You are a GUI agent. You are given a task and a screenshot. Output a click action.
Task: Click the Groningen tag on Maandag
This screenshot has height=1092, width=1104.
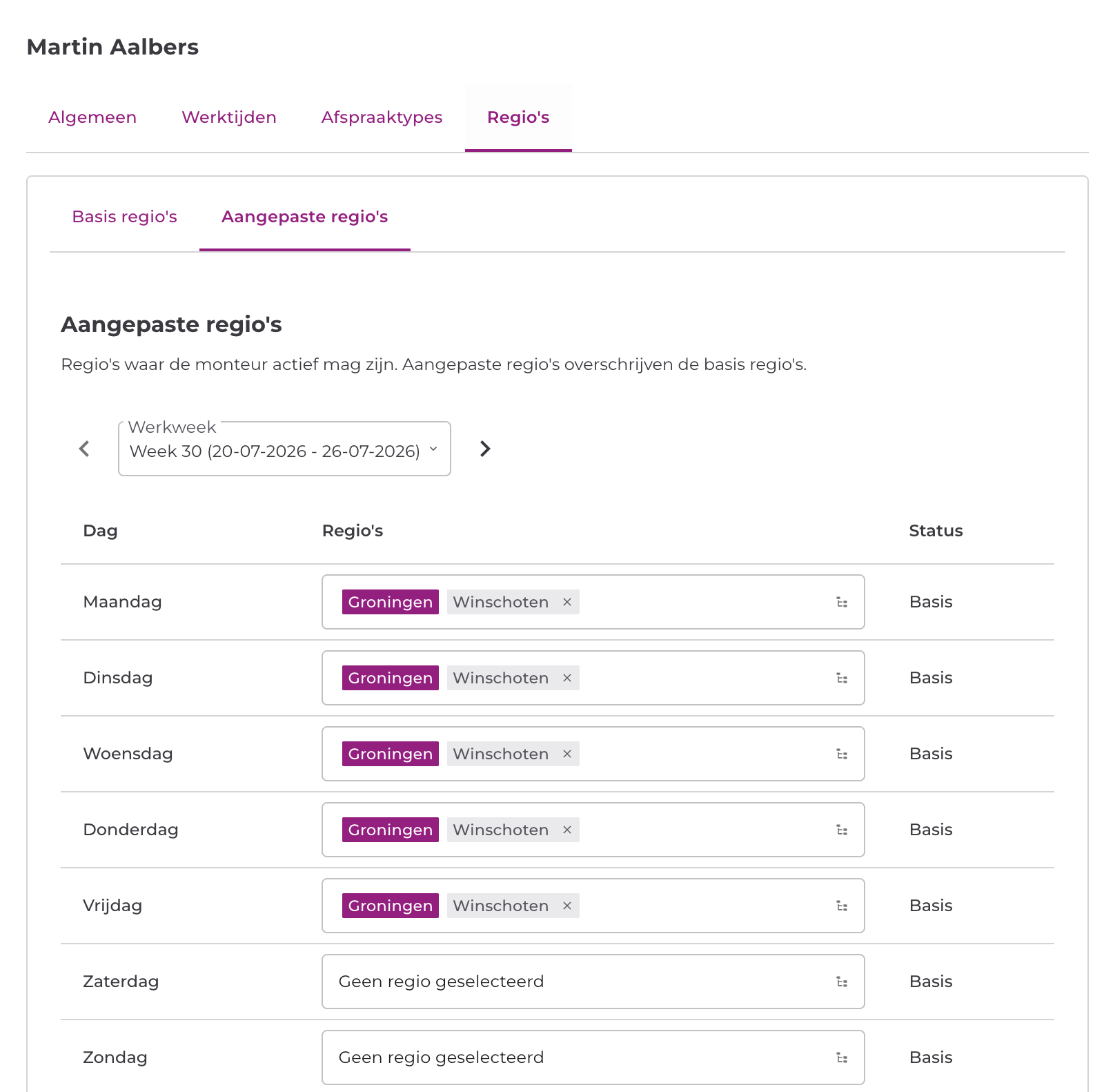pos(390,602)
